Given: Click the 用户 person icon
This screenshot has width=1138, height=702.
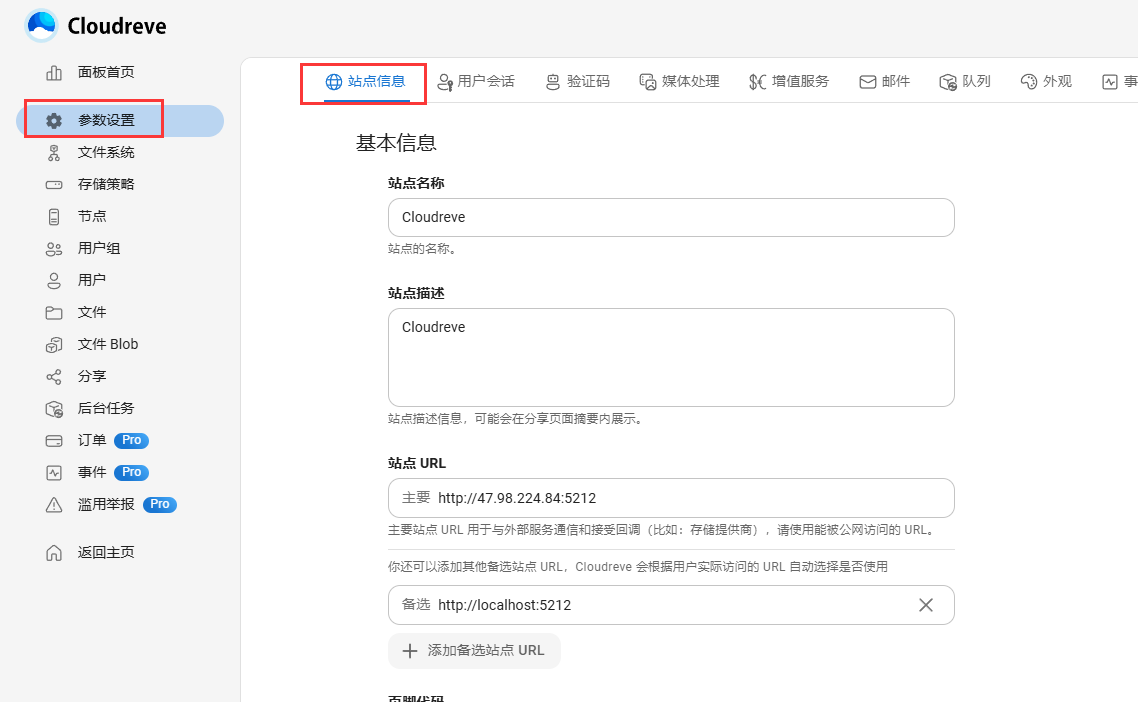Looking at the screenshot, I should (x=54, y=280).
